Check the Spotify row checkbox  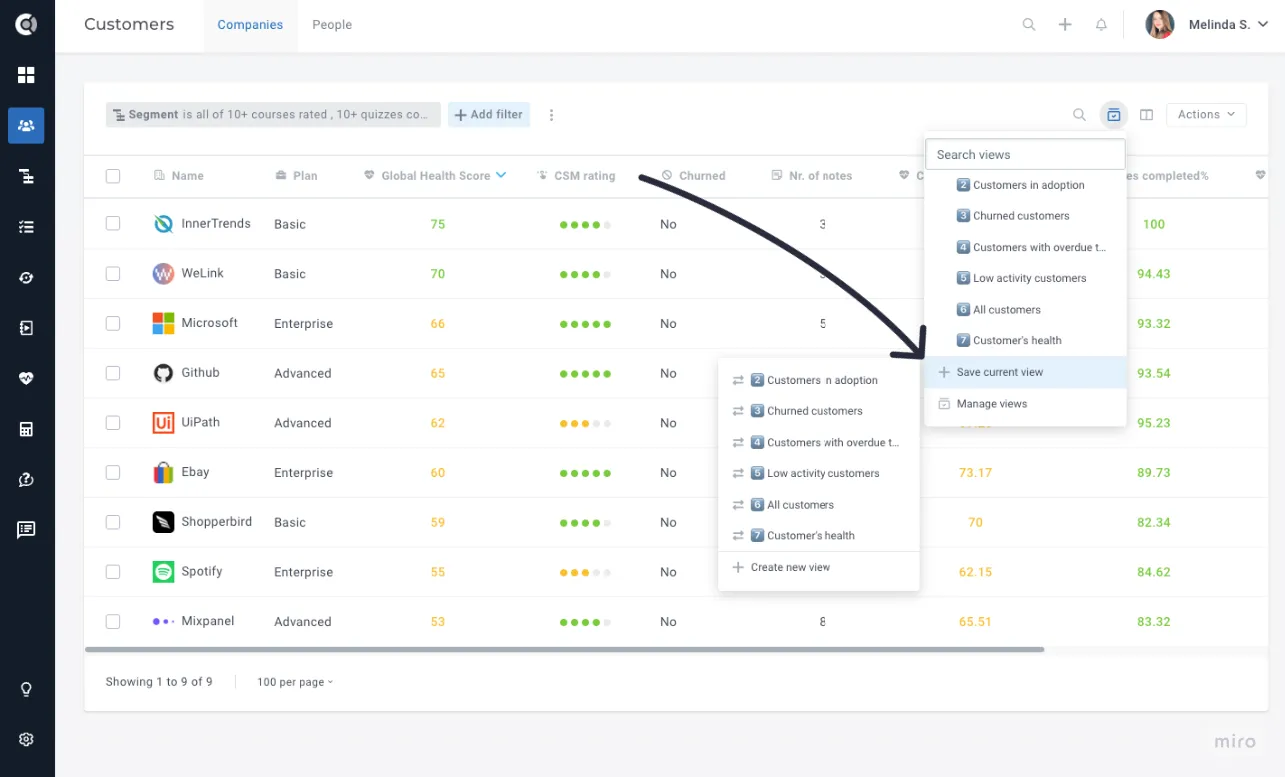tap(113, 572)
